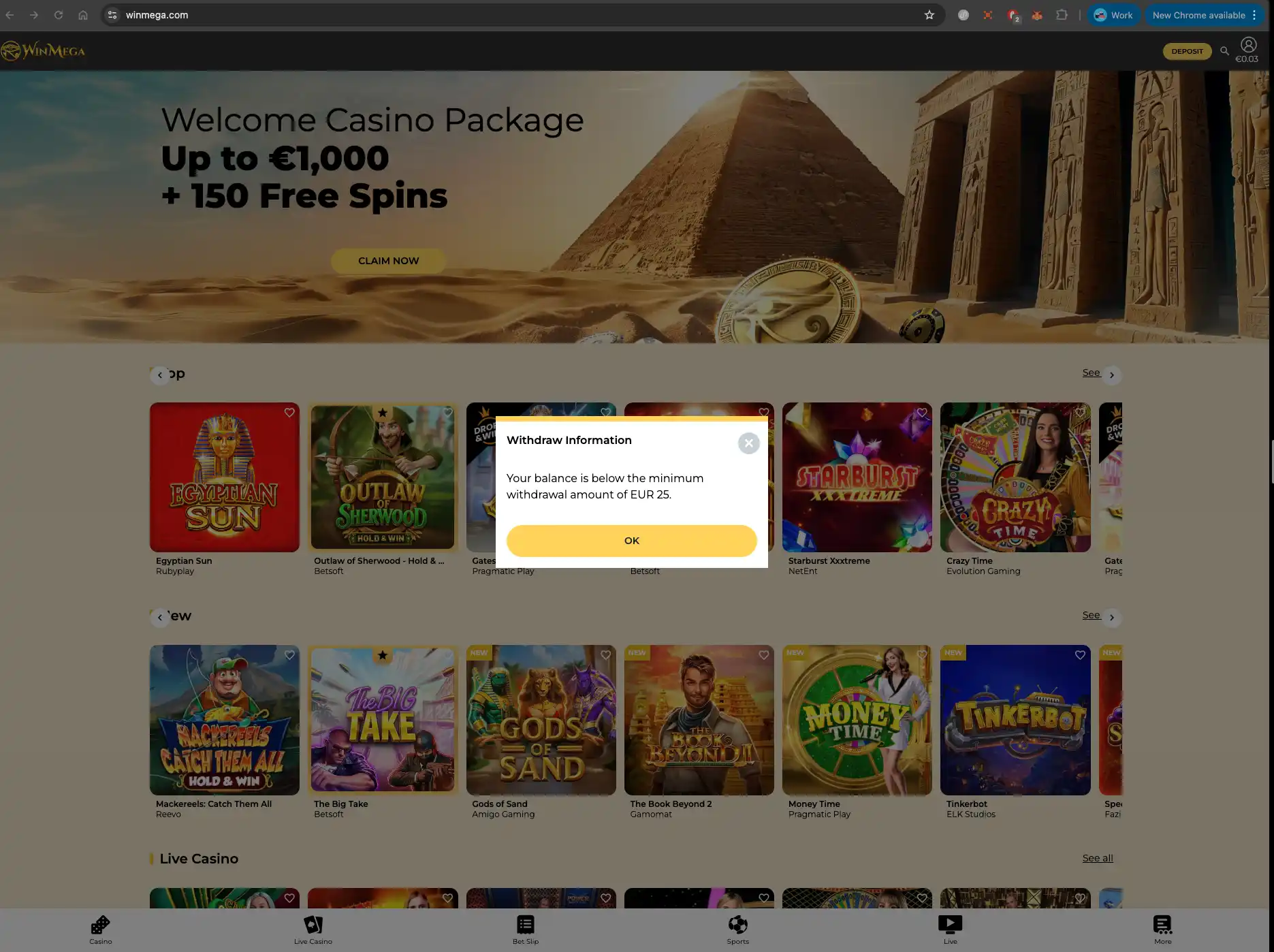Open the Bet Slip icon
1274x952 pixels.
point(526,925)
